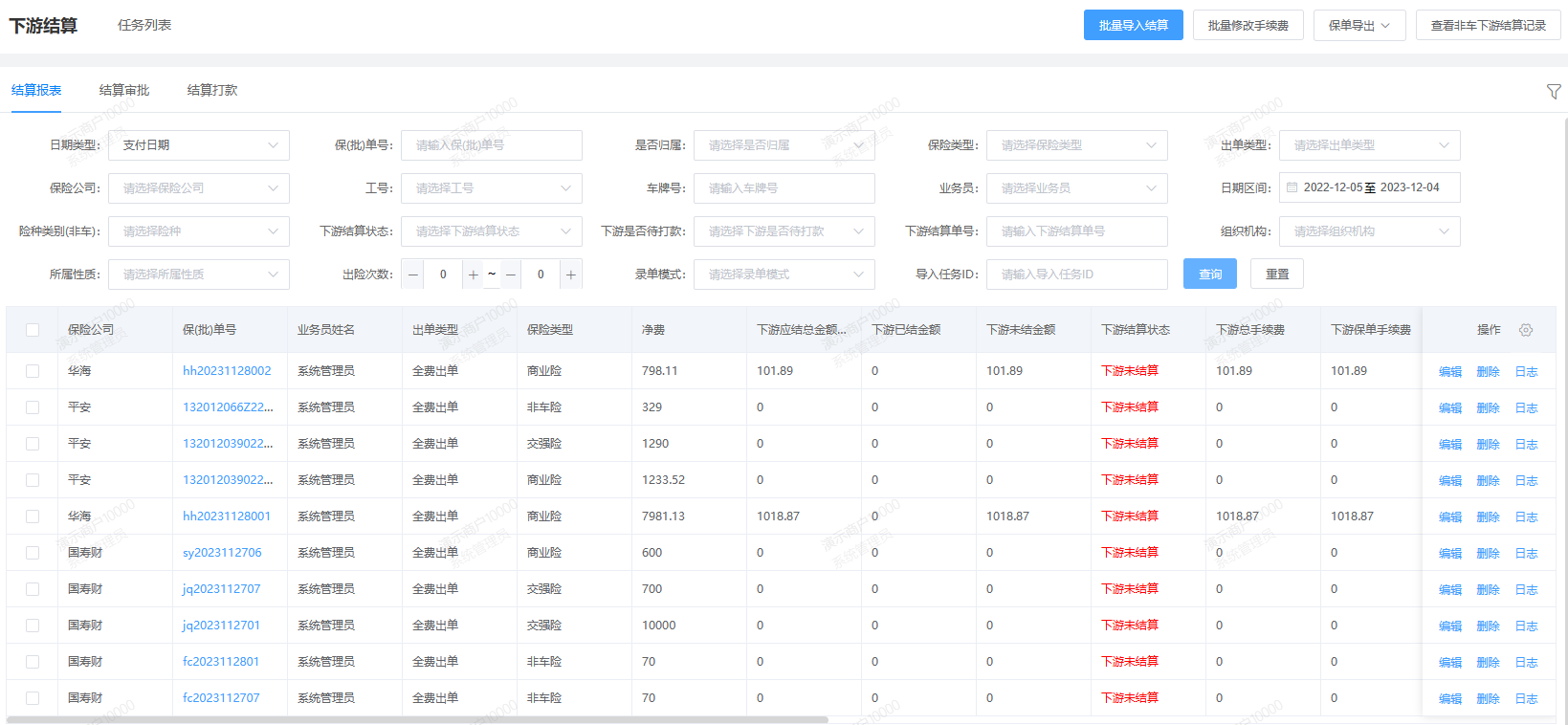The height and width of the screenshot is (725, 1568).
Task: Open the 结算打款 tab
Action: (x=212, y=90)
